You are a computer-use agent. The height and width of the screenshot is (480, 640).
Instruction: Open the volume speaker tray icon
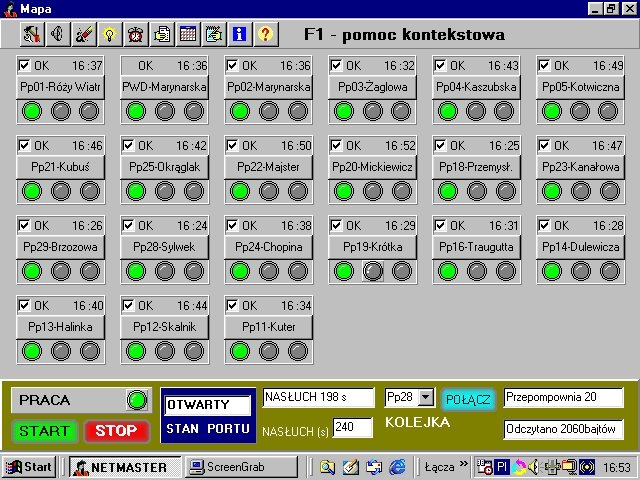pyautogui.click(x=534, y=467)
